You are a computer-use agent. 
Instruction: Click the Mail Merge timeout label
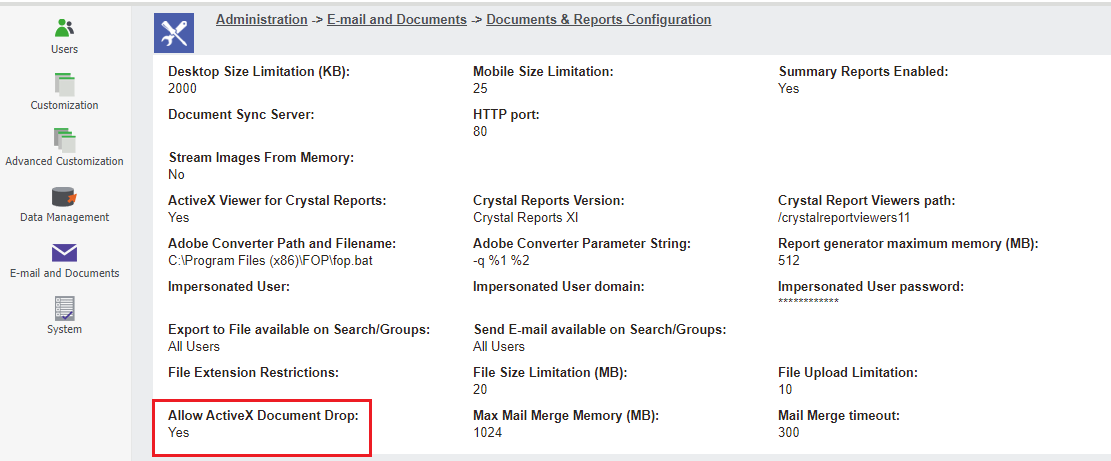tap(839, 416)
